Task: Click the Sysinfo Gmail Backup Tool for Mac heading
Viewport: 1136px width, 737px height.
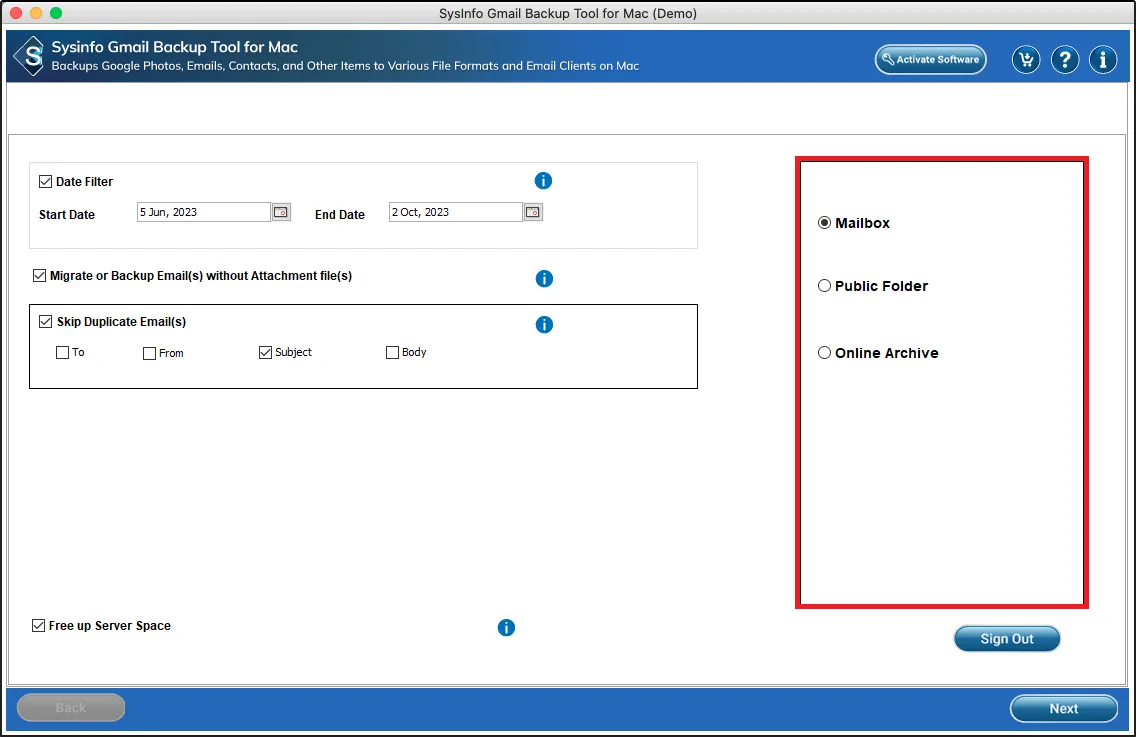Action: coord(175,47)
